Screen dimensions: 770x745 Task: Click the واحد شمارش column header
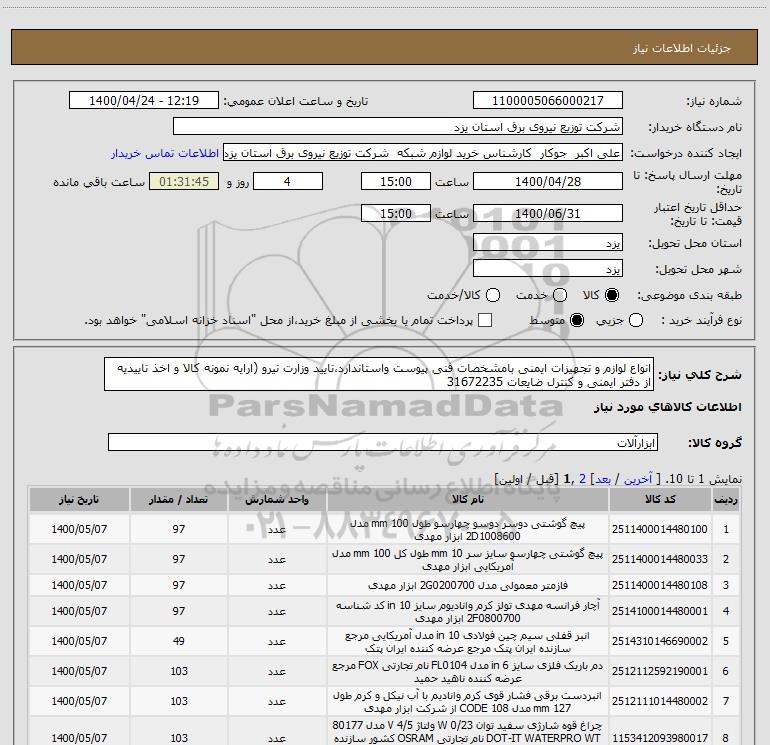[277, 499]
